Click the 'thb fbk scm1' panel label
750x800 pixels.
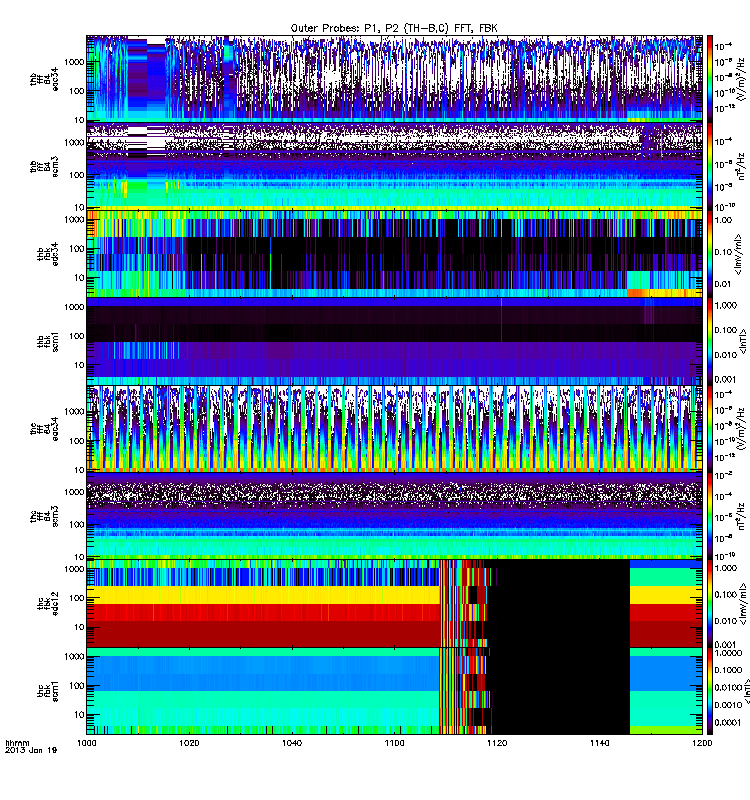point(48,341)
